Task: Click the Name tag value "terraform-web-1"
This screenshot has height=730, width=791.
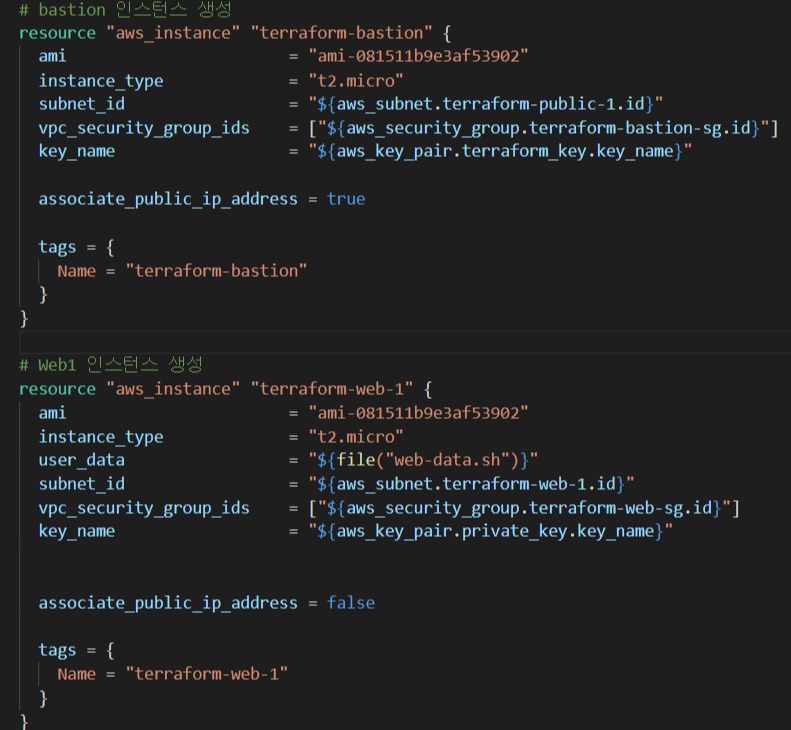Action: point(207,674)
